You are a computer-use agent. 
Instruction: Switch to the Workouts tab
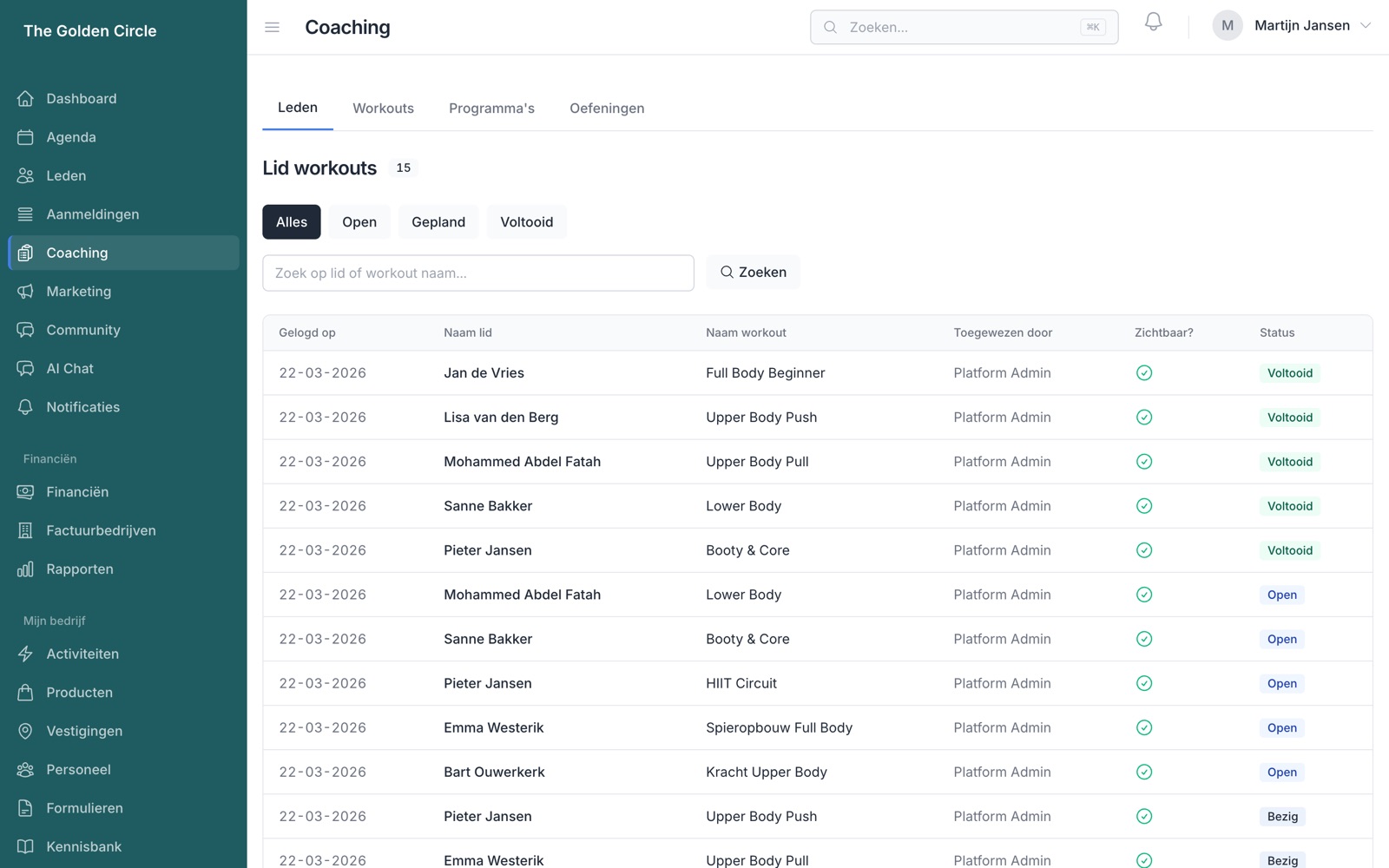(383, 108)
